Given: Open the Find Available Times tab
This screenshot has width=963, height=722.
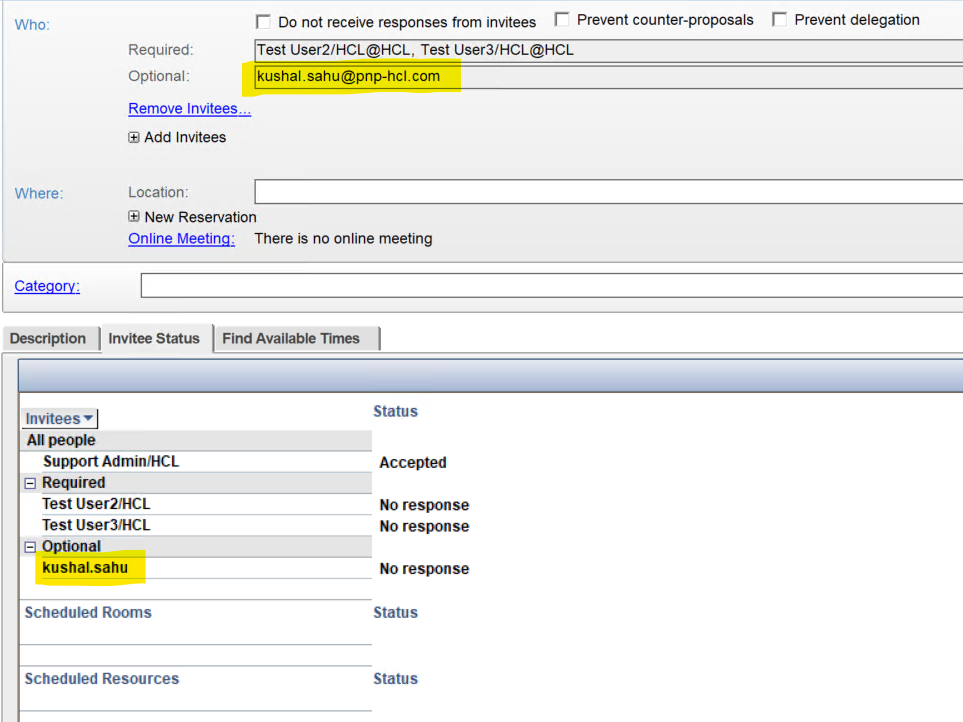Looking at the screenshot, I should click(291, 339).
